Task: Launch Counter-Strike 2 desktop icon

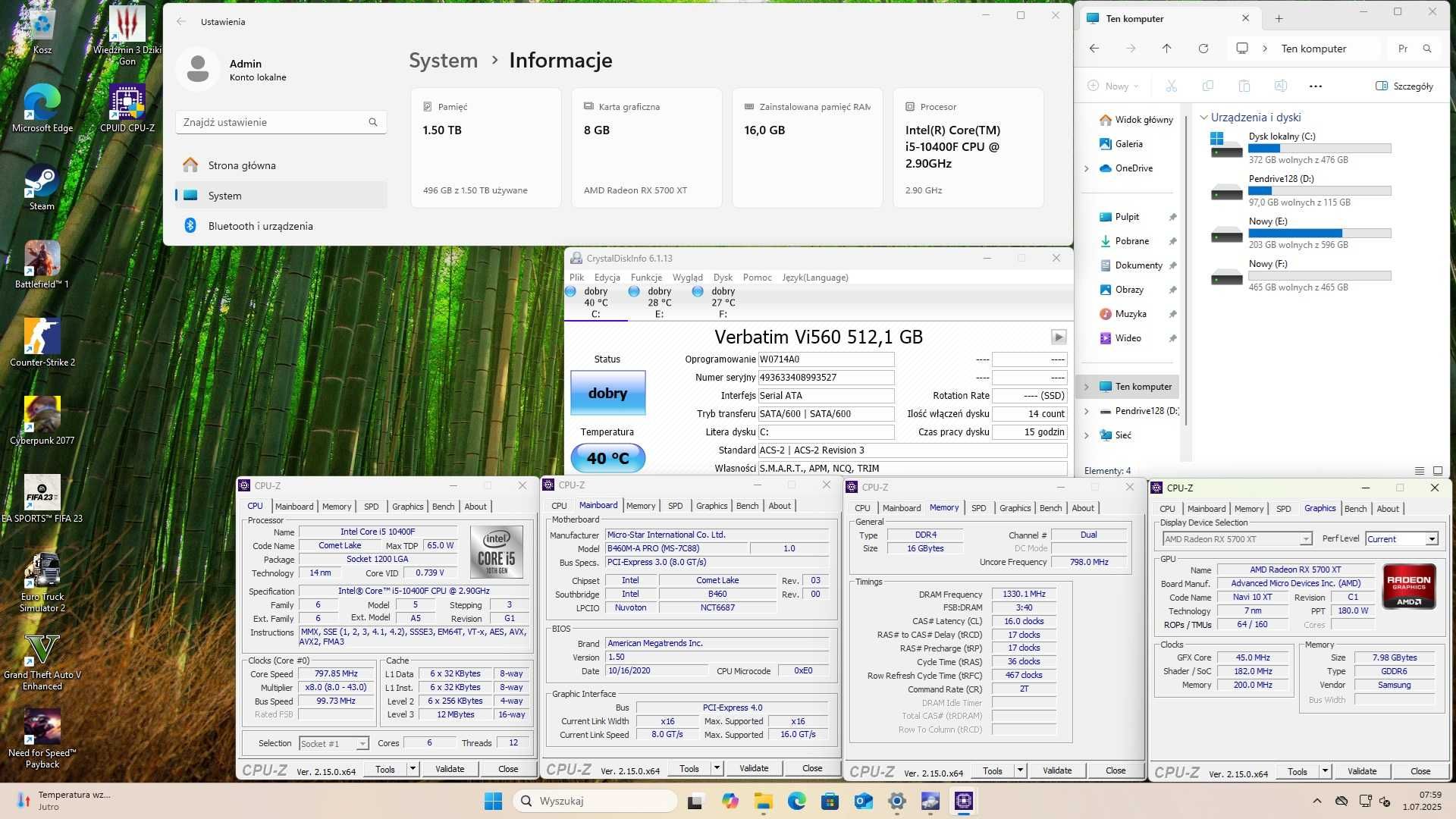Action: tap(42, 343)
